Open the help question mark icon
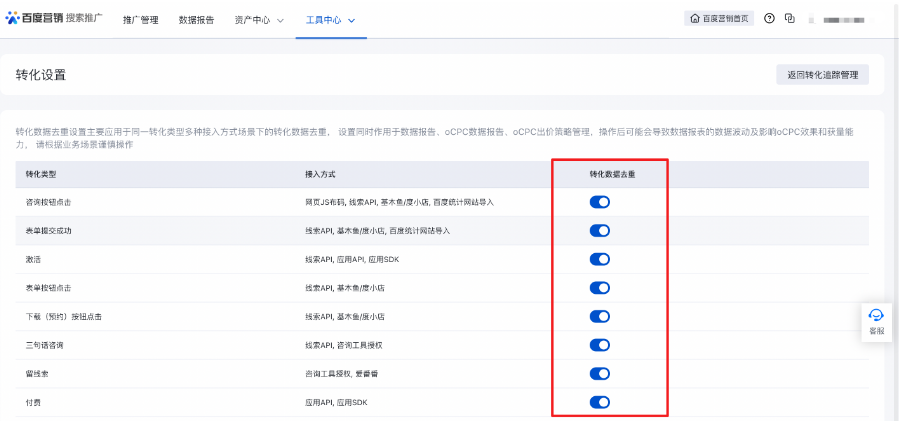906x424 pixels. click(x=769, y=19)
